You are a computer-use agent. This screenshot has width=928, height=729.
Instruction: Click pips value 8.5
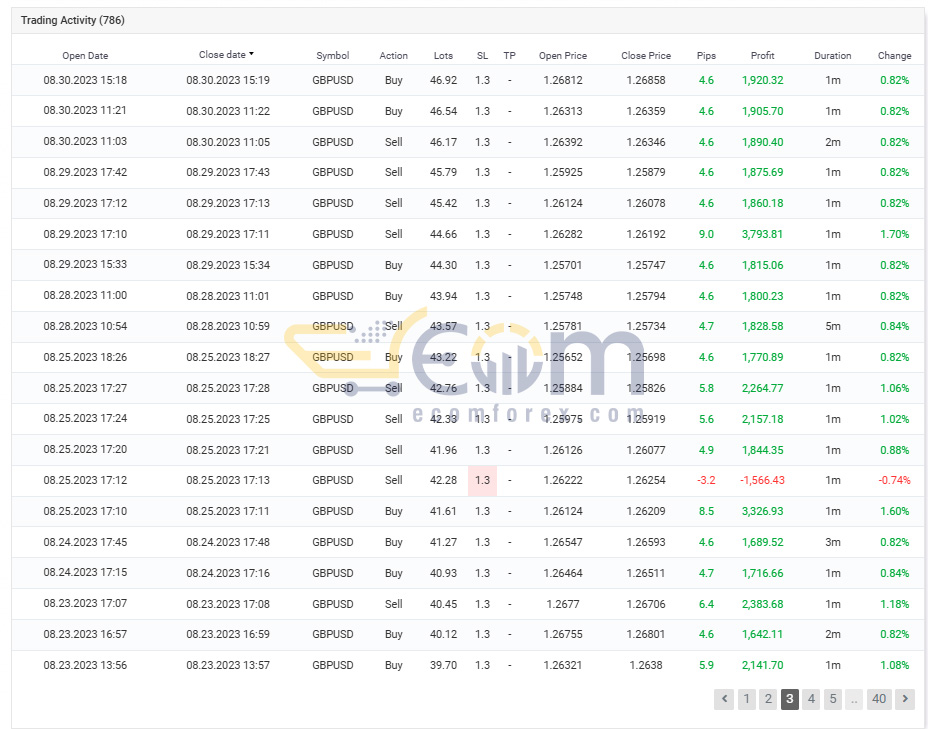706,511
